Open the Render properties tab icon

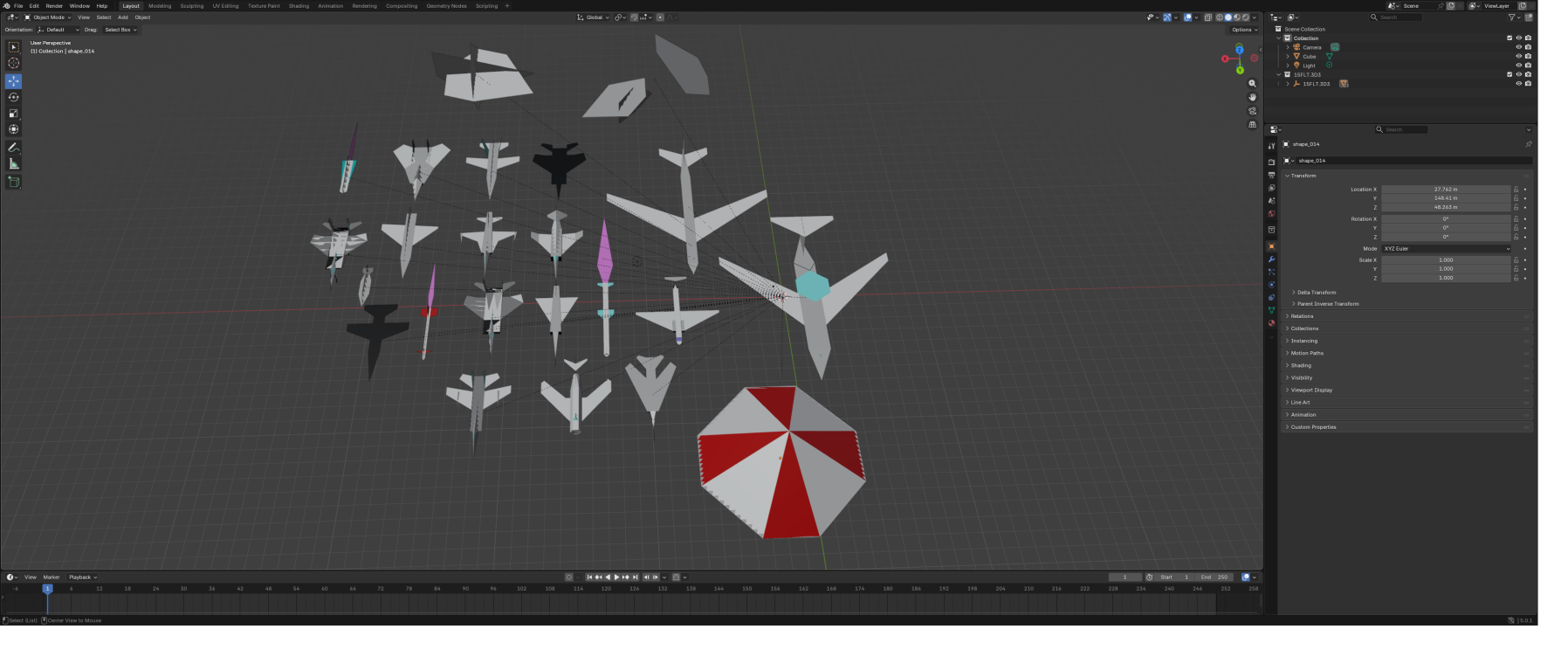[1271, 163]
